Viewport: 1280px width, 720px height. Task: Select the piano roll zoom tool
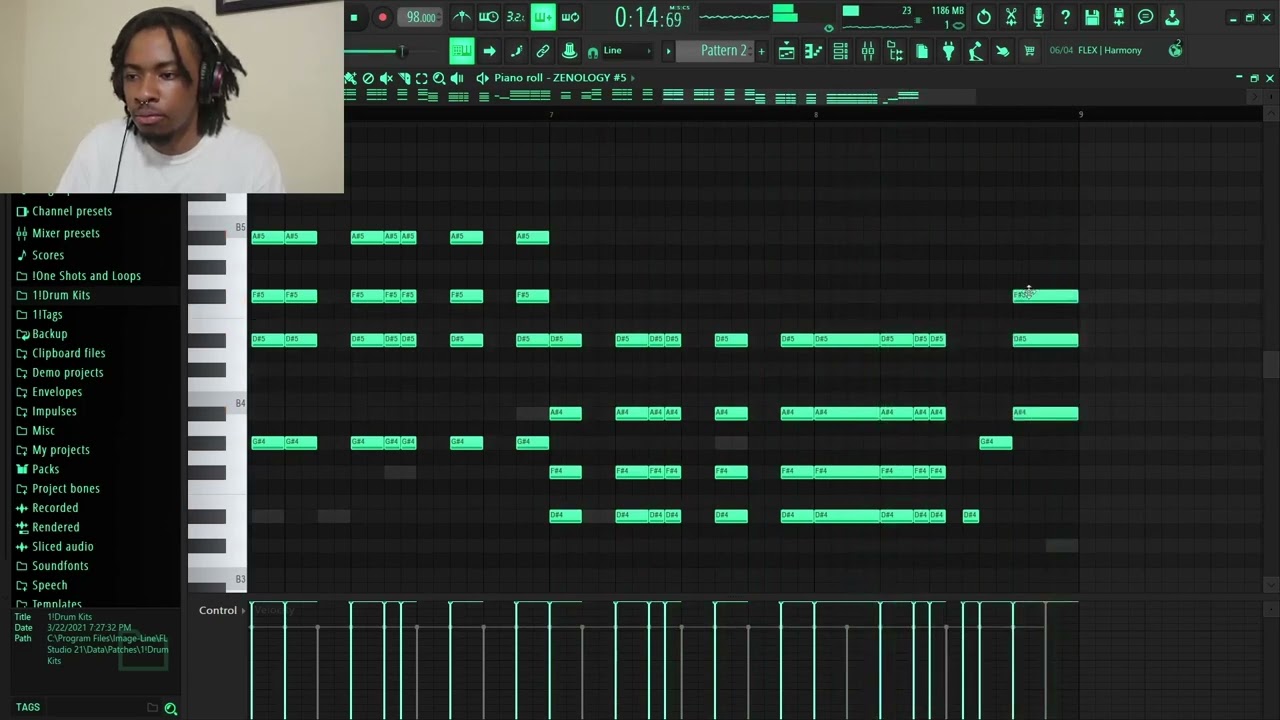pos(439,78)
